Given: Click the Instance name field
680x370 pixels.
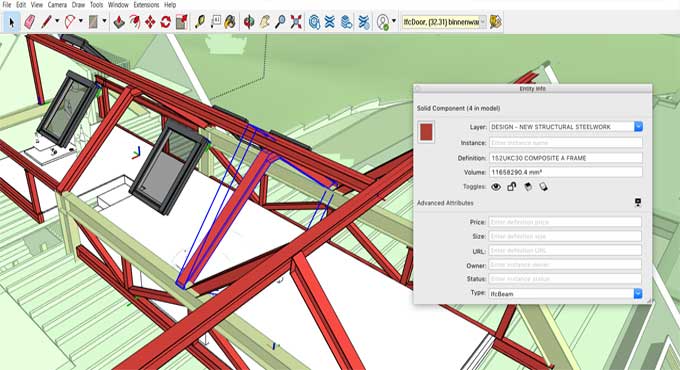Looking at the screenshot, I should 566,143.
